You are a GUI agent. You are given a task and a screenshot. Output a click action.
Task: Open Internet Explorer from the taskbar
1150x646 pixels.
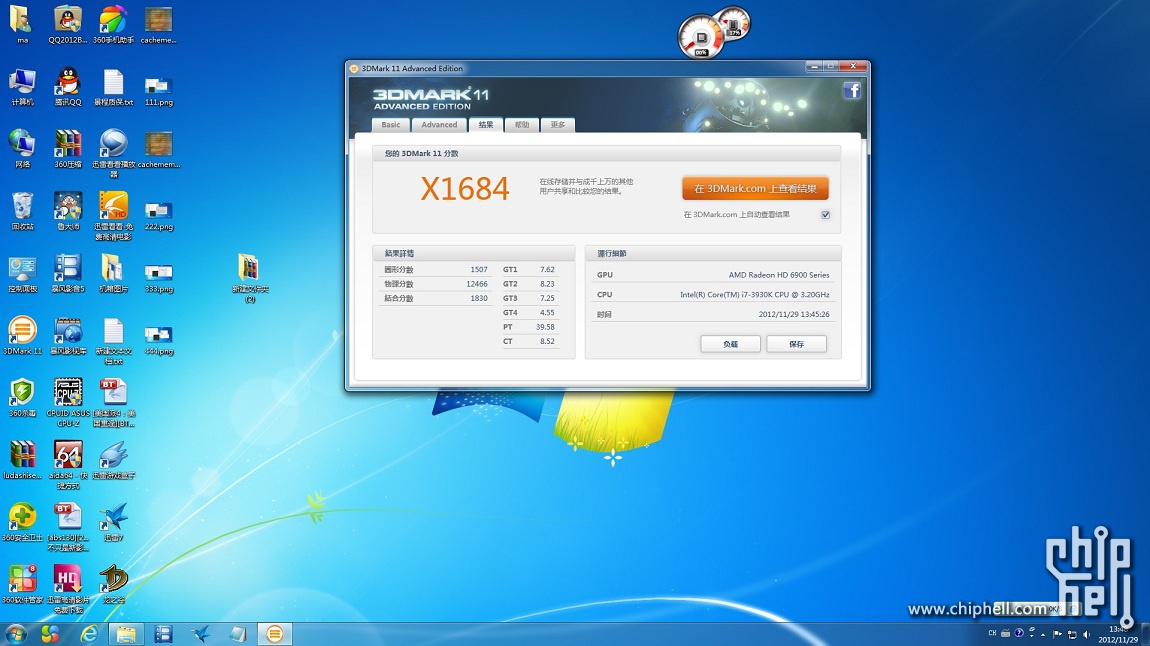point(89,634)
